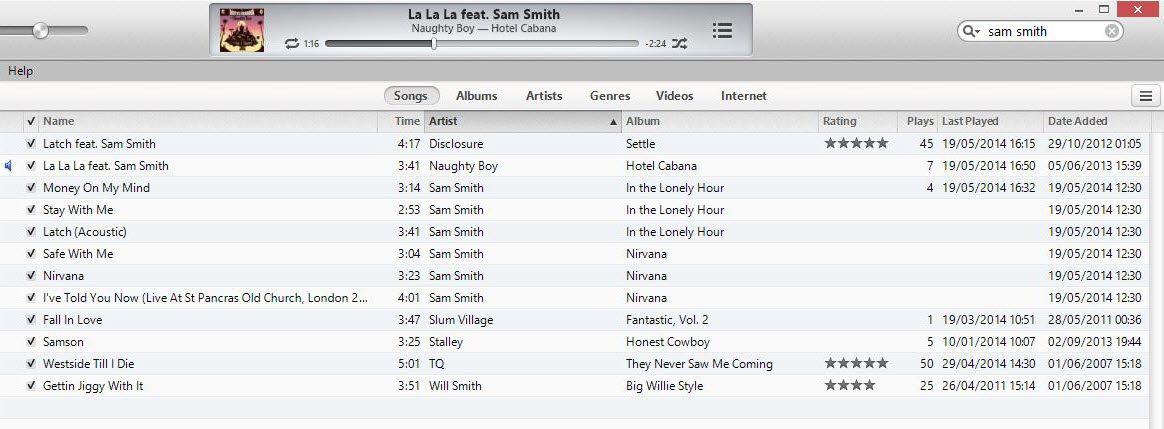Sort by the Plays column header
Screen dimensions: 1164x429
pos(920,121)
